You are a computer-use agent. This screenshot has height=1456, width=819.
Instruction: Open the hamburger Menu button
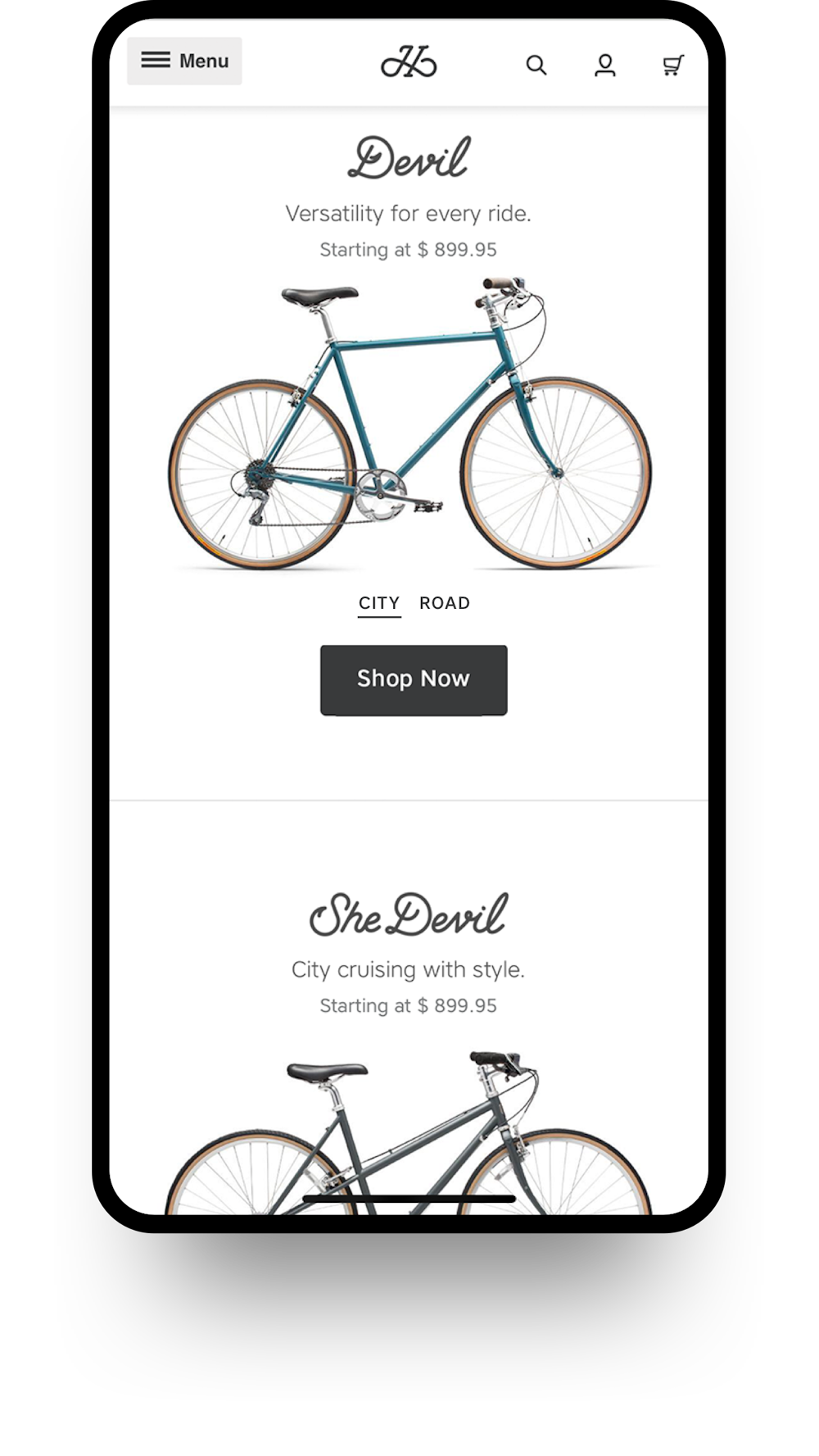184,61
